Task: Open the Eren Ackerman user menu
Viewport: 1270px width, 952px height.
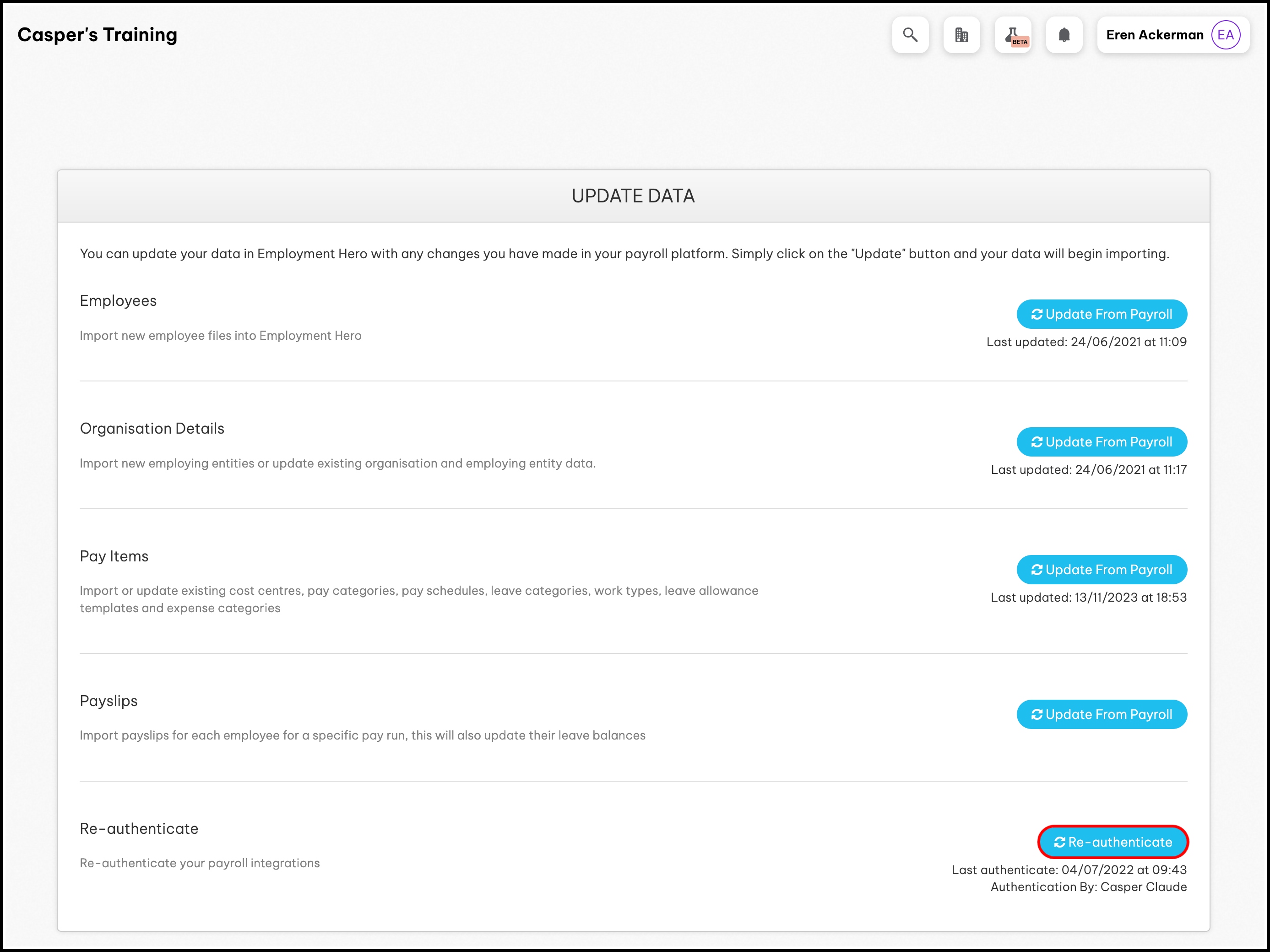Action: [1154, 35]
